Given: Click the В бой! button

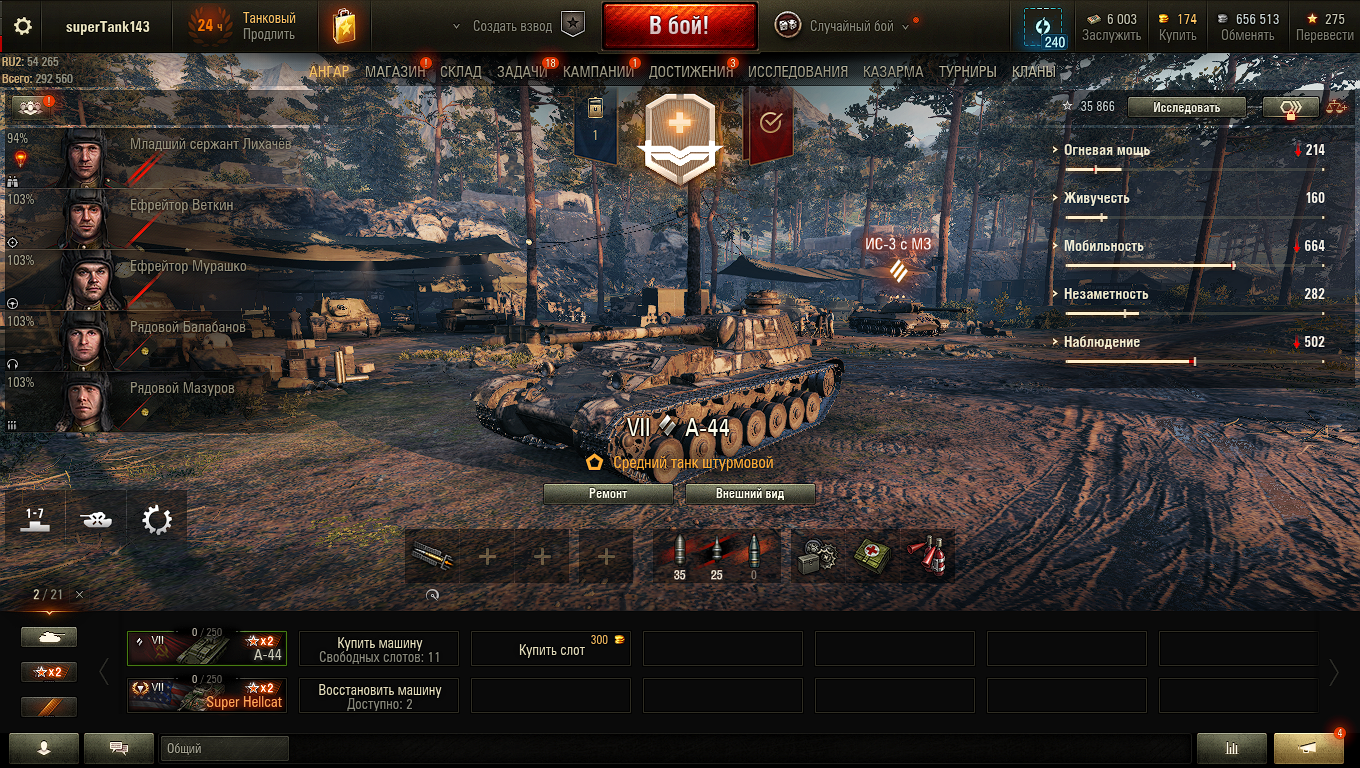Looking at the screenshot, I should click(x=679, y=26).
